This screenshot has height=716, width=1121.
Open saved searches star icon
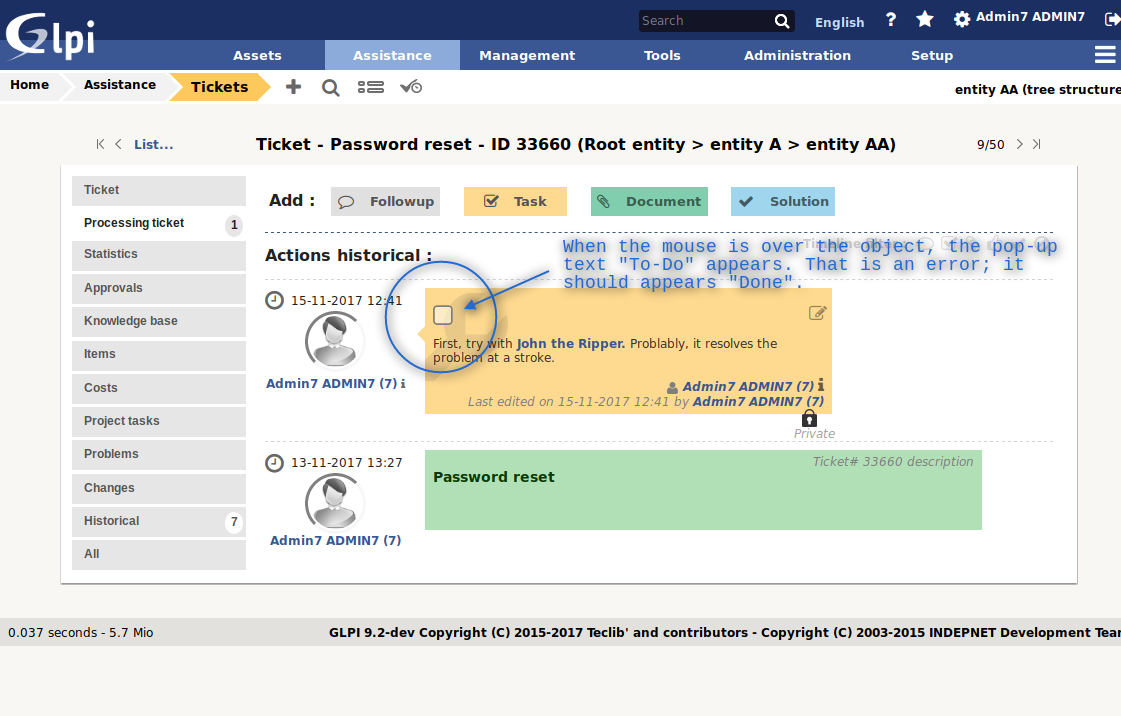point(925,19)
